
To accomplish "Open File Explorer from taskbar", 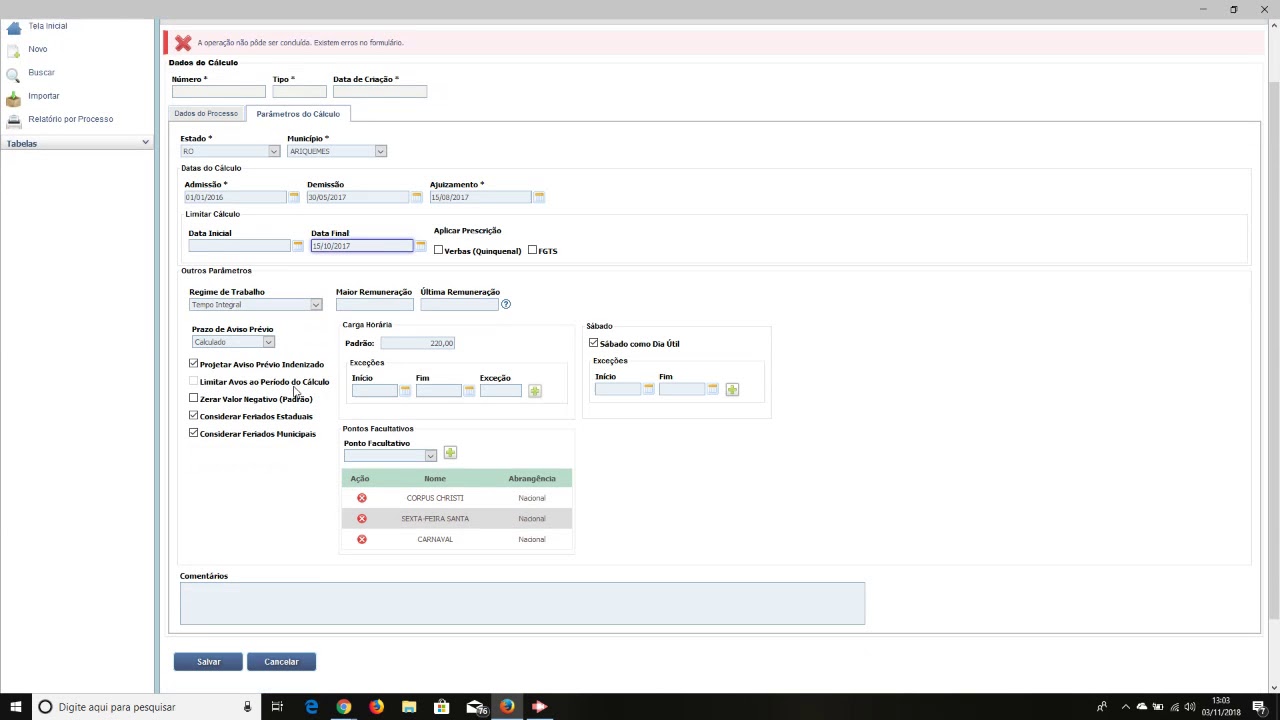I will click(x=409, y=707).
